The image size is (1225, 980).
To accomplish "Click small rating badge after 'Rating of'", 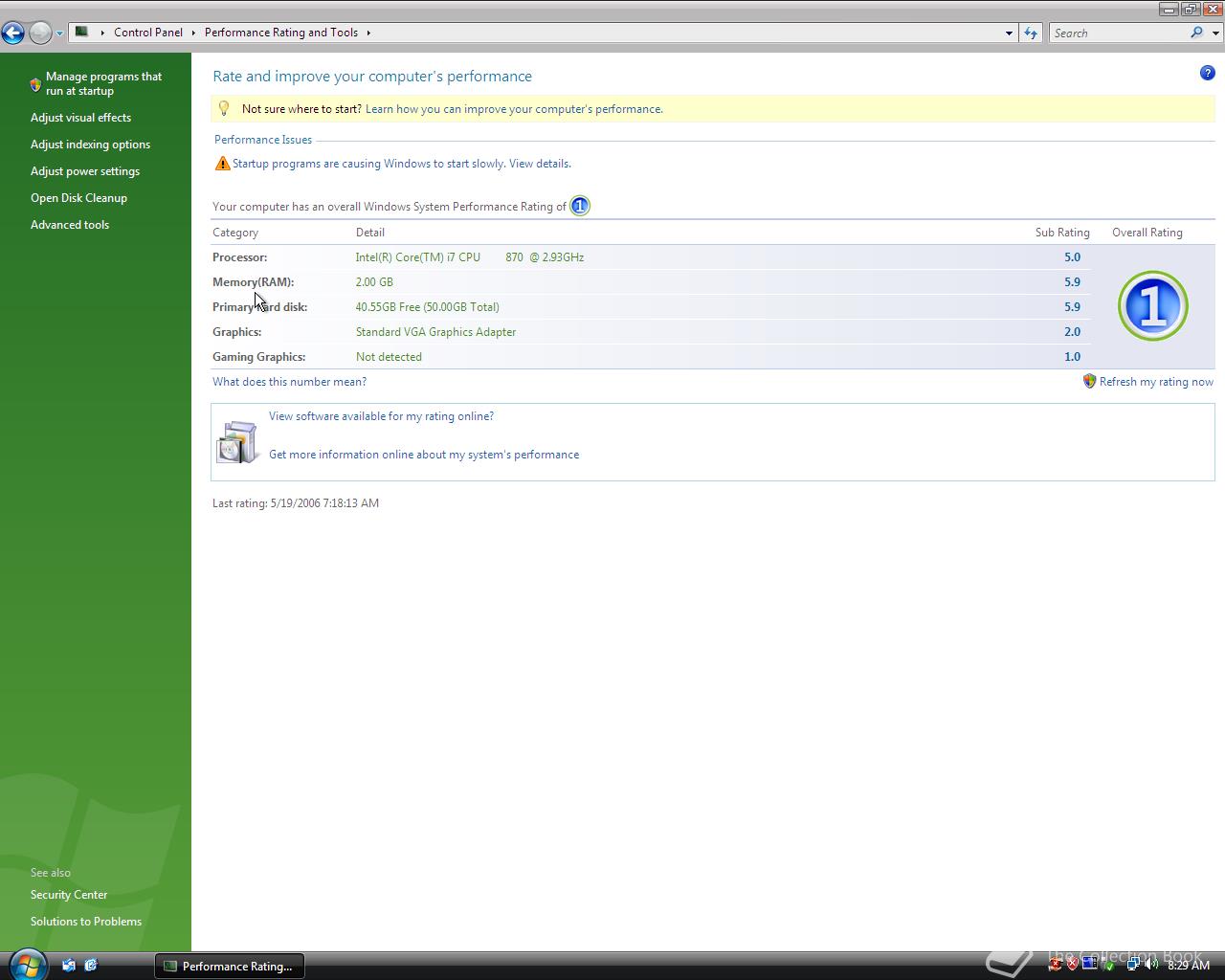I will click(x=580, y=206).
